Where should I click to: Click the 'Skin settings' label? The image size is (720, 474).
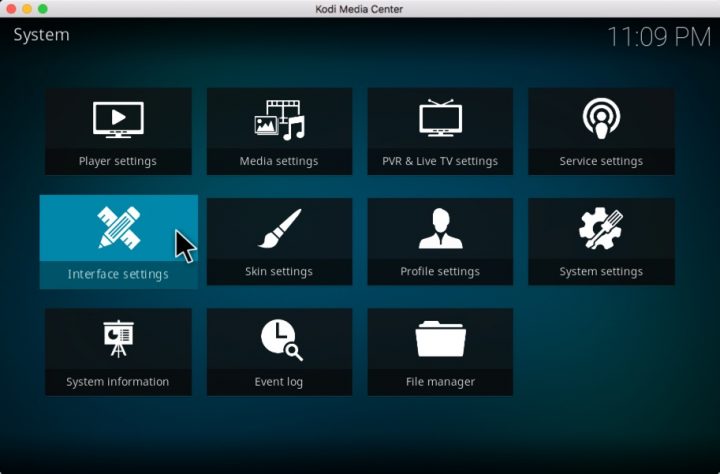click(x=279, y=272)
